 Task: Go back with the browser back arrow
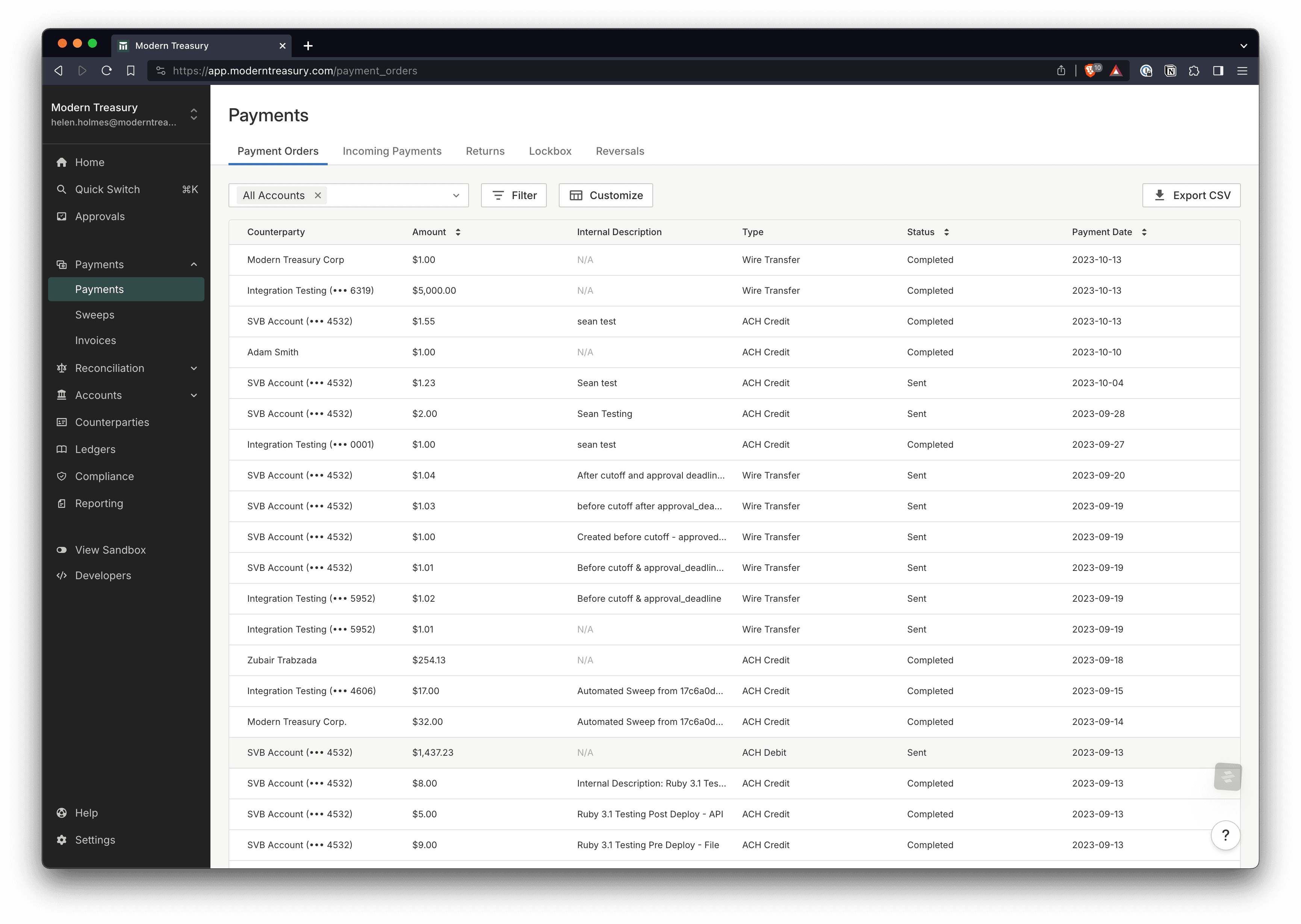(58, 71)
